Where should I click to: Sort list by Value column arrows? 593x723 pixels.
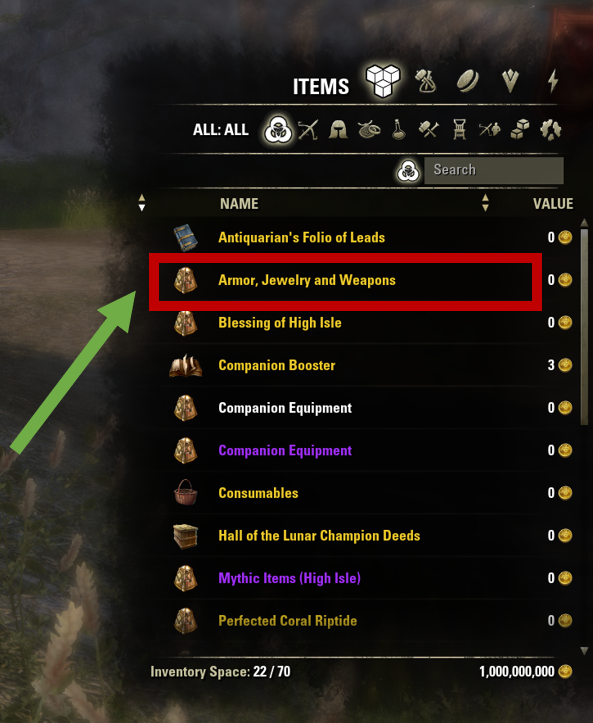pyautogui.click(x=485, y=203)
